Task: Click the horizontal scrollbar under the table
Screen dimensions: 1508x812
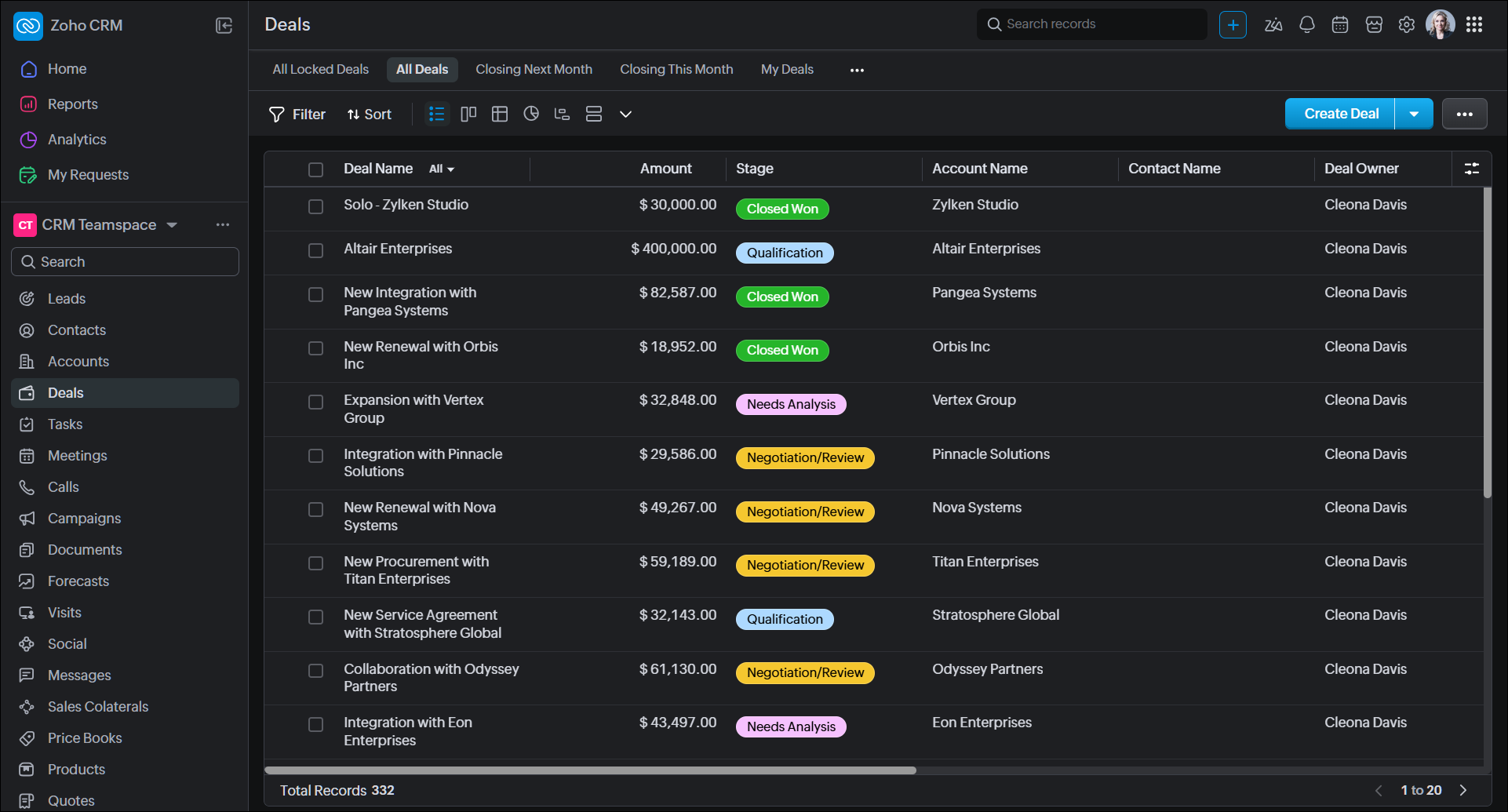Action: 590,770
